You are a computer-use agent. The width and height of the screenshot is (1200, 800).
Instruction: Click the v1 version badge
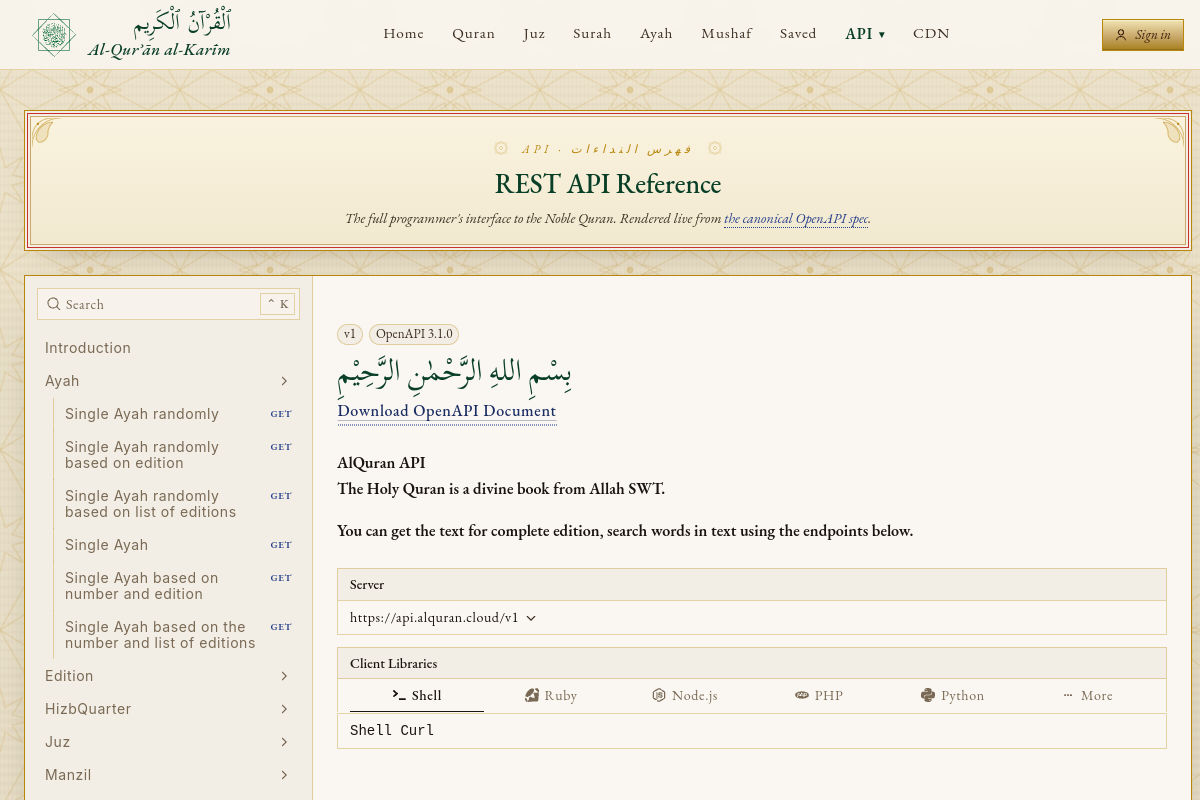(350, 334)
